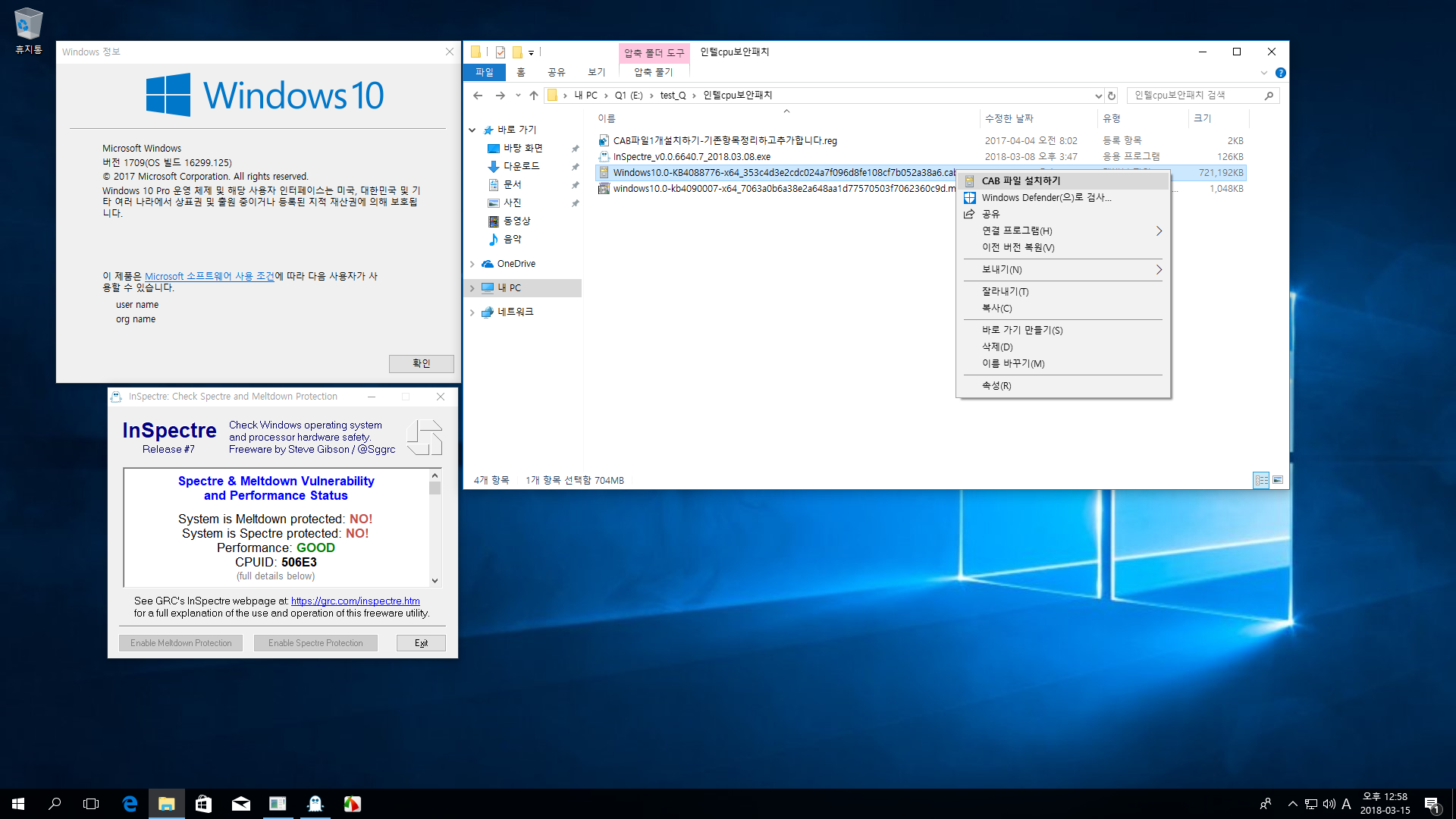This screenshot has height=819, width=1456.
Task: Open grc.com/inspectre.htm link
Action: [x=355, y=601]
